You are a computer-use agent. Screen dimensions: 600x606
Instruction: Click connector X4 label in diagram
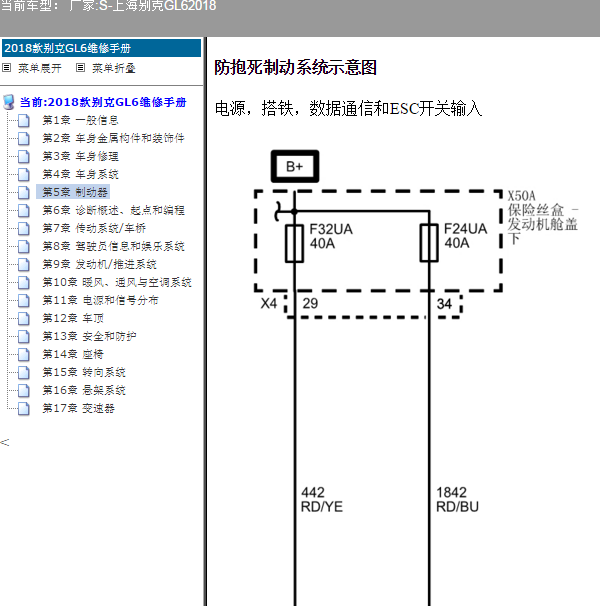click(269, 303)
